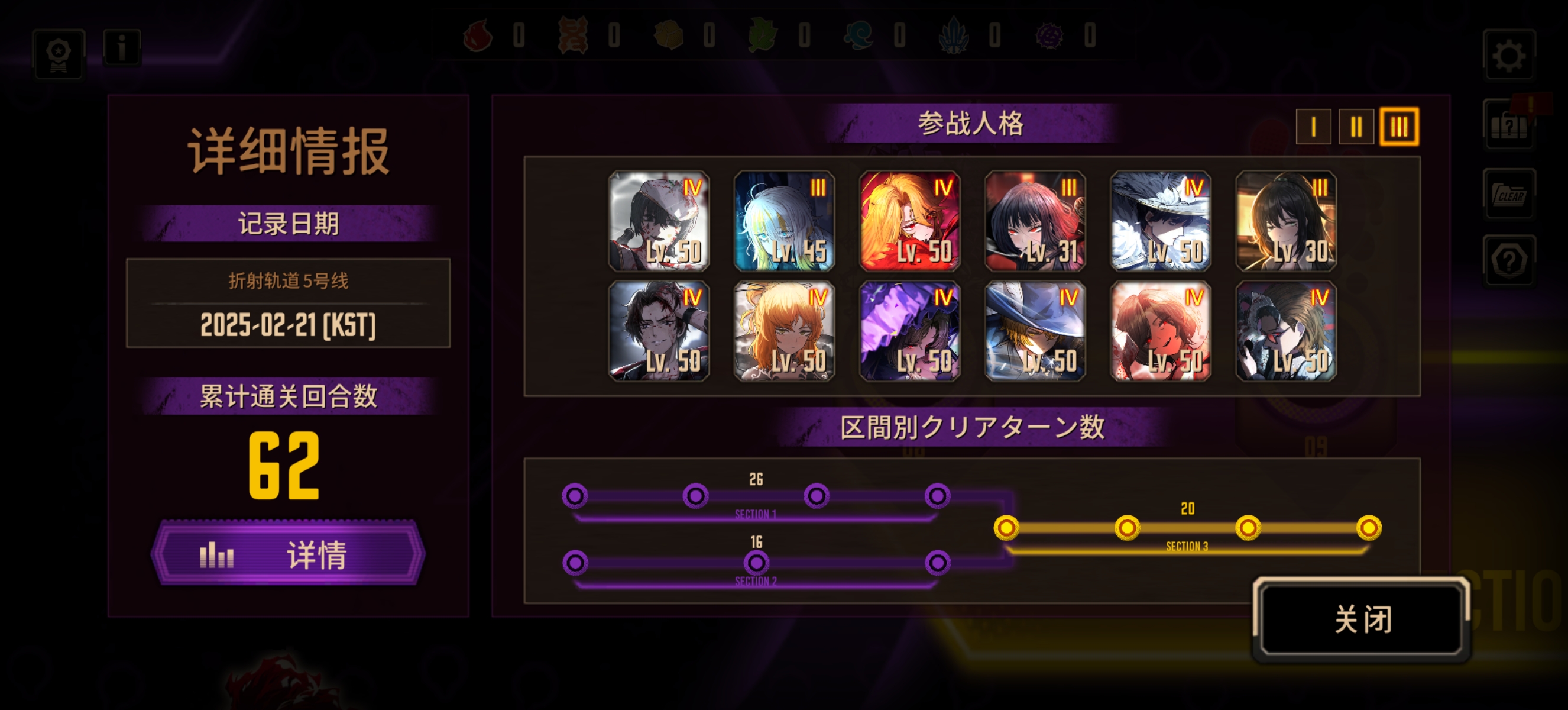The height and width of the screenshot is (710, 1568).
Task: Select the highlighted team tab III
Action: tap(1398, 127)
